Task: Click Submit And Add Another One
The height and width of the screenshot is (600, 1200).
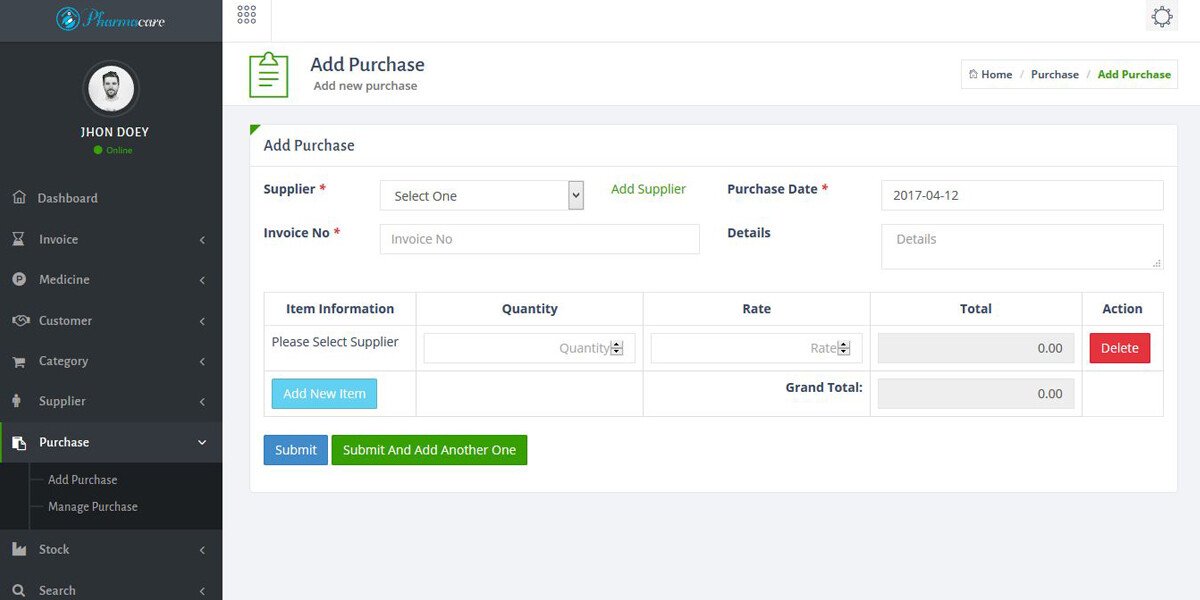Action: point(429,450)
